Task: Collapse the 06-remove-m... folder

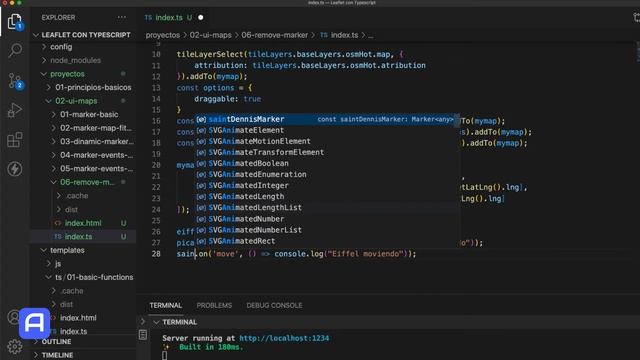Action: pos(83,182)
